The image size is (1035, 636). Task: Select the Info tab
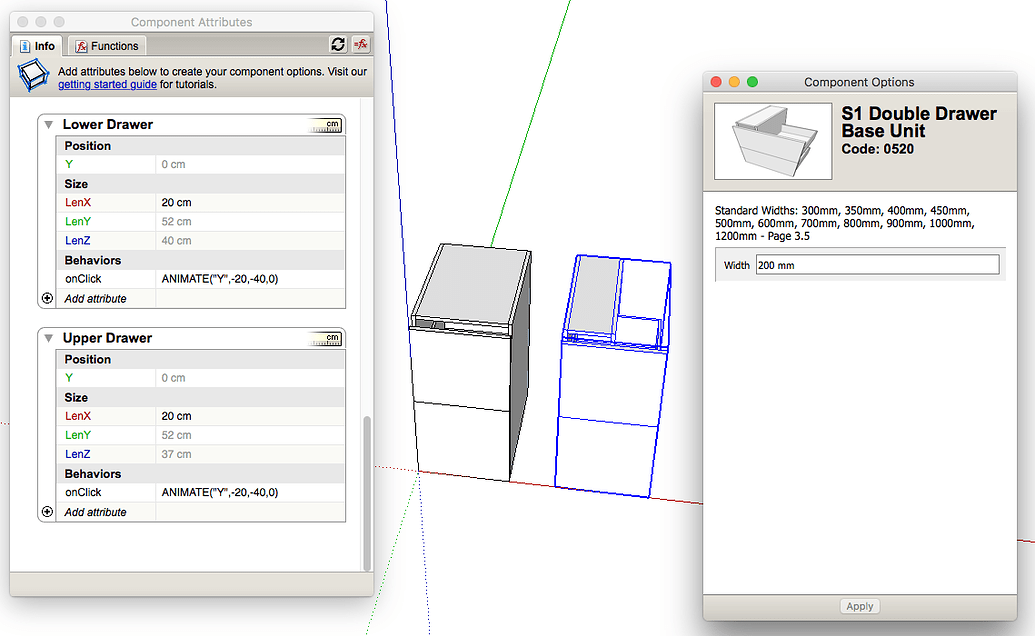pyautogui.click(x=37, y=45)
